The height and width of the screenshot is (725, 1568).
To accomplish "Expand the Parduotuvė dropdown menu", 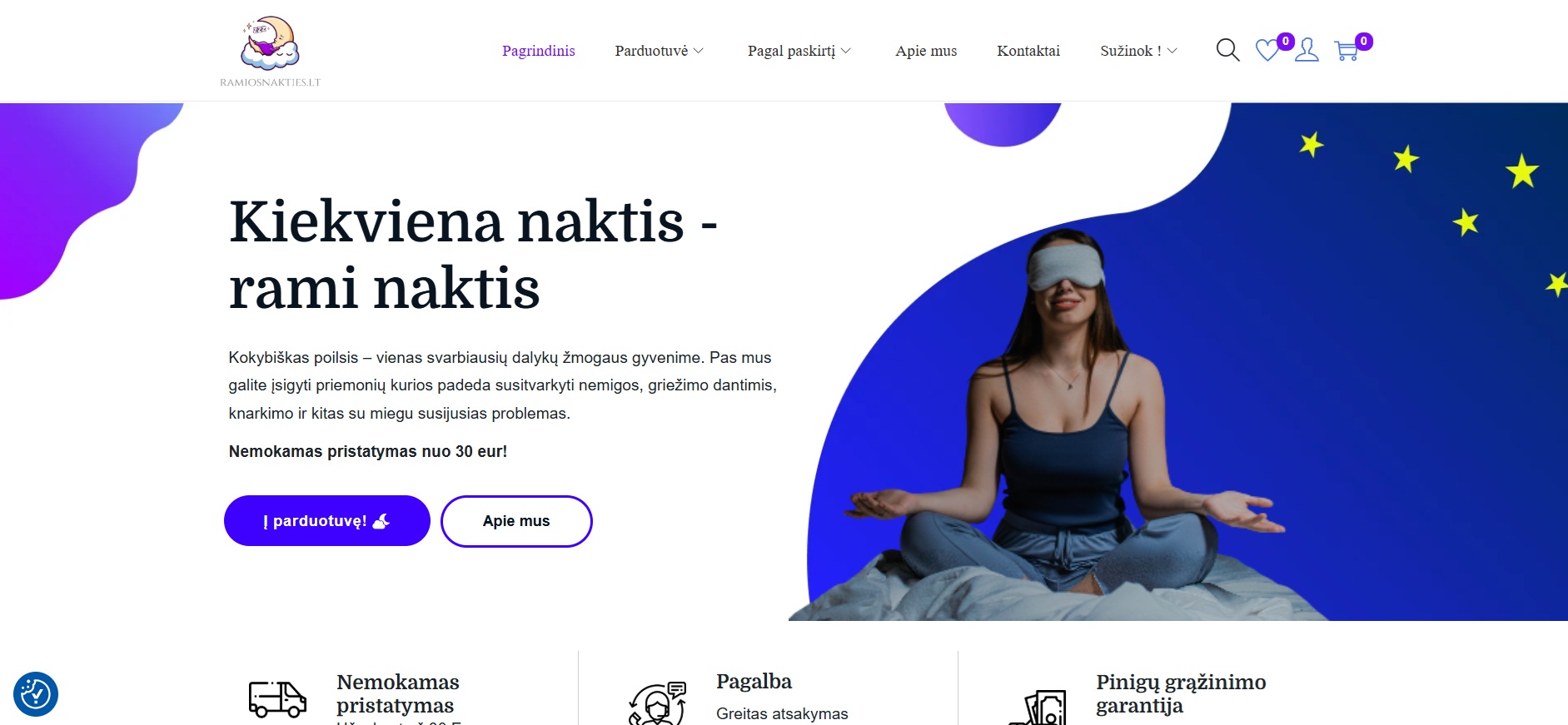I will coord(660,51).
